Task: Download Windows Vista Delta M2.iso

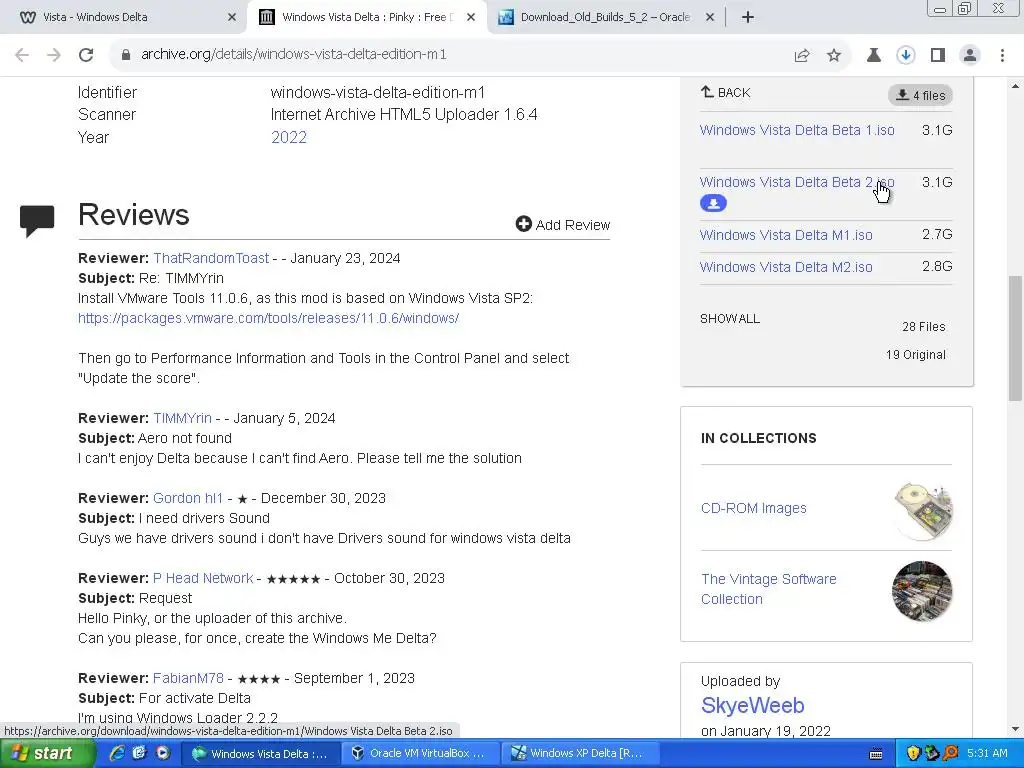Action: click(x=786, y=267)
